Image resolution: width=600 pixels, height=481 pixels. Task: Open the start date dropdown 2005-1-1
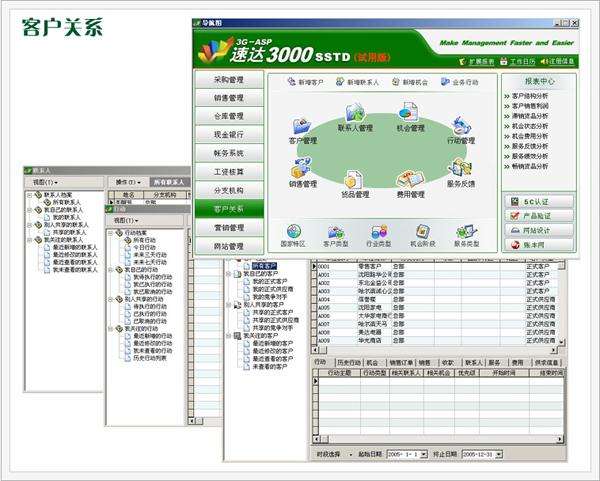tap(424, 455)
